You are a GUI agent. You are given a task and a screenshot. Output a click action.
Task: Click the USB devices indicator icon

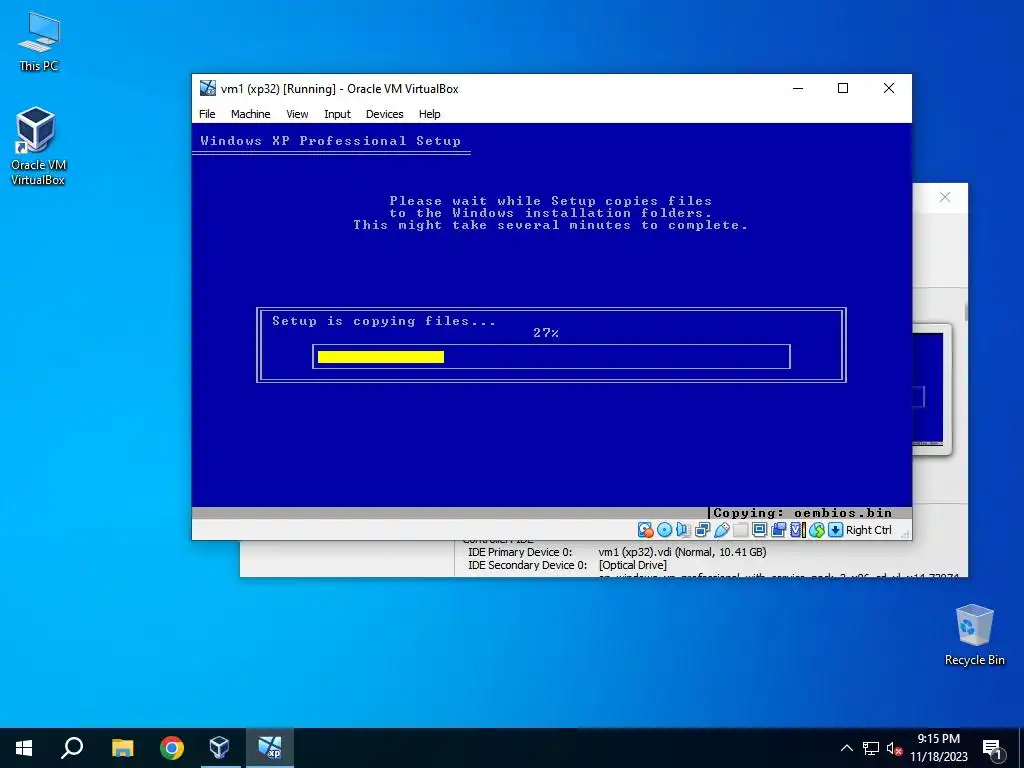pos(722,530)
